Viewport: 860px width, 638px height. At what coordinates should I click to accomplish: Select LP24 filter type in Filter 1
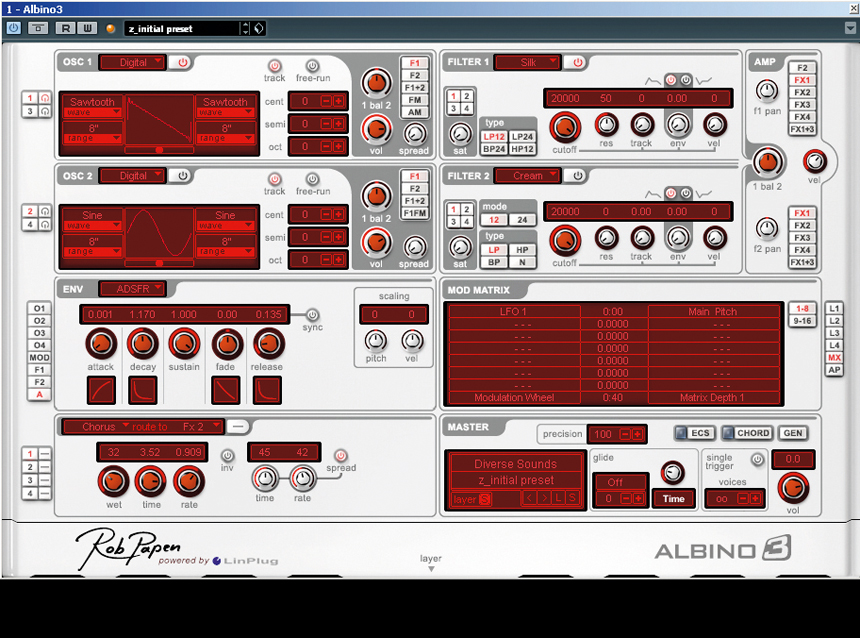pos(522,137)
